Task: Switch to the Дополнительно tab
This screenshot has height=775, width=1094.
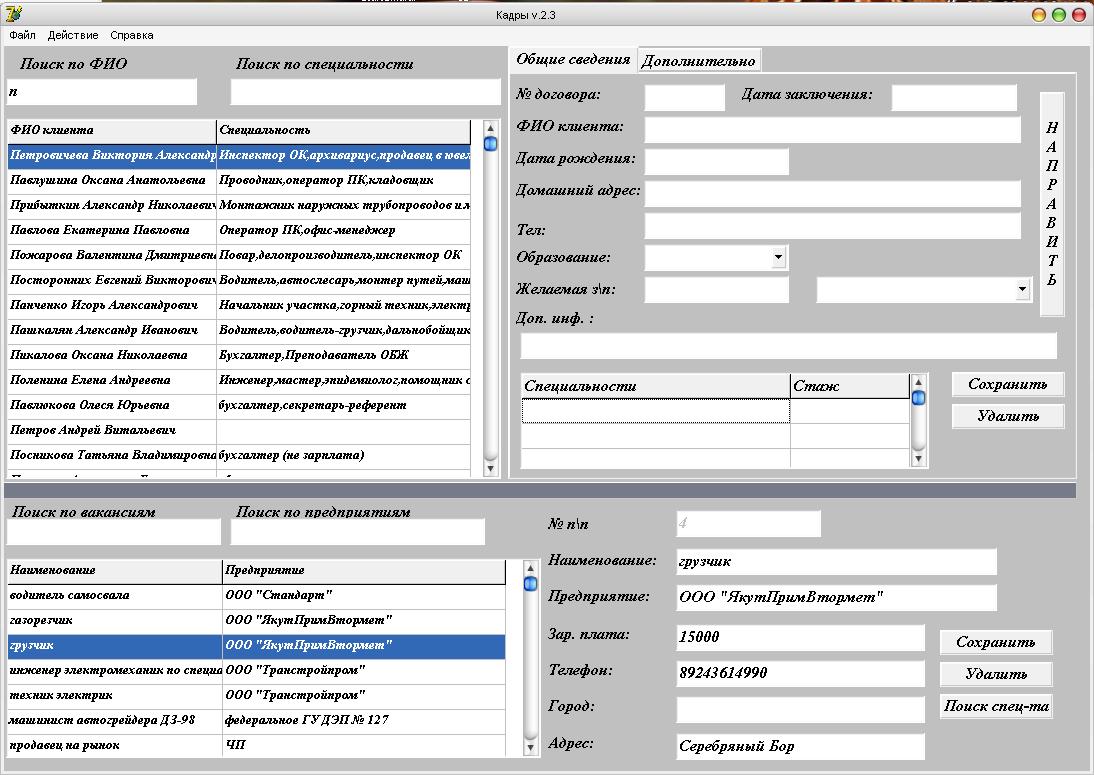Action: coord(699,61)
